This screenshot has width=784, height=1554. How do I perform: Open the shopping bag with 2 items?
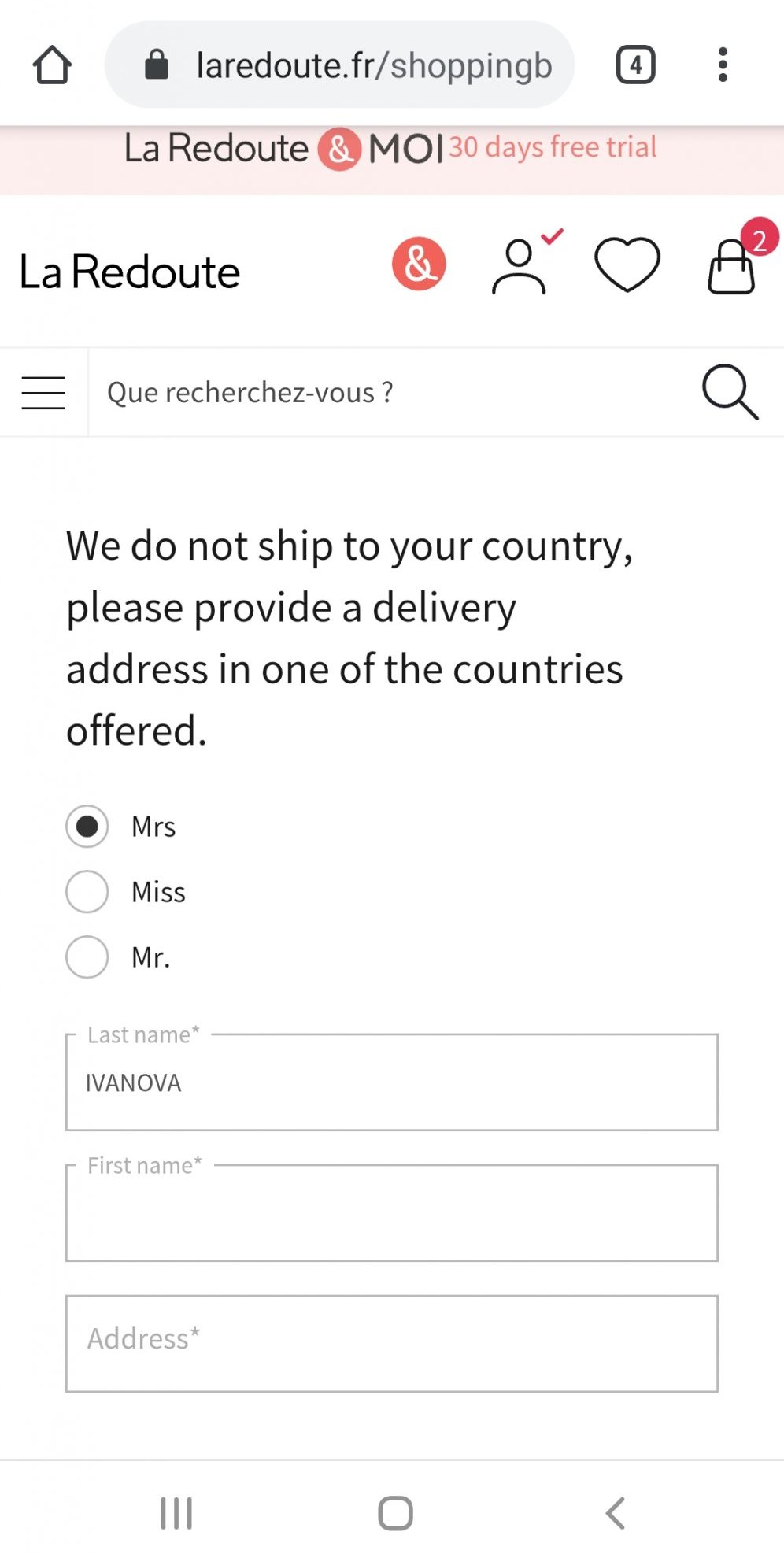733,266
